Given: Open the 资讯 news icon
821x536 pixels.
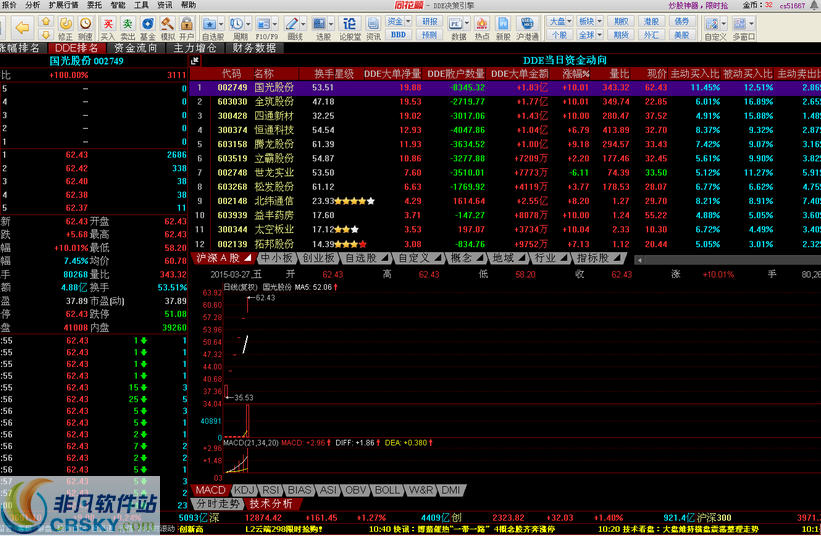Looking at the screenshot, I should point(373,24).
